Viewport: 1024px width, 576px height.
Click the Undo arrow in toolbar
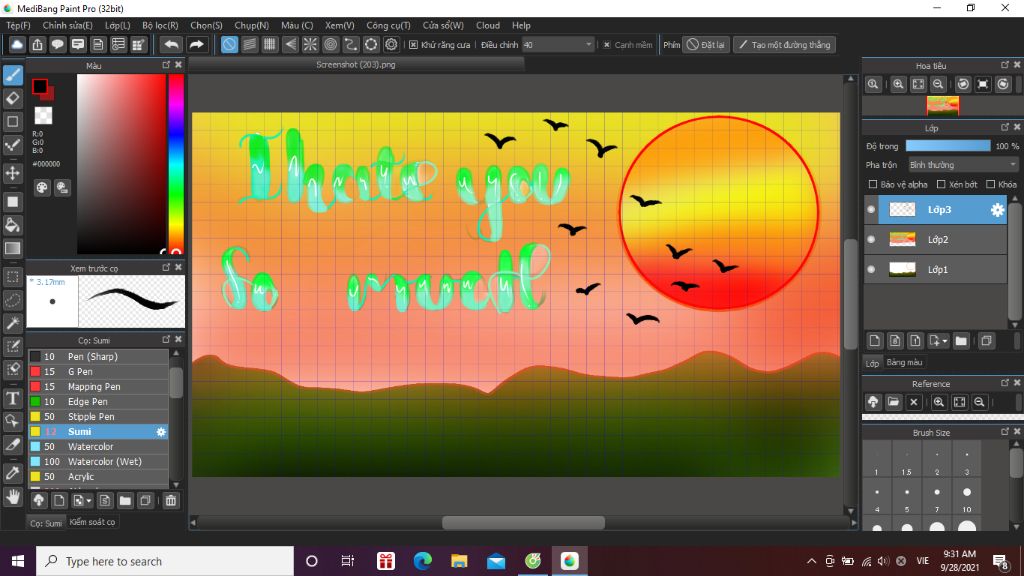pyautogui.click(x=171, y=44)
